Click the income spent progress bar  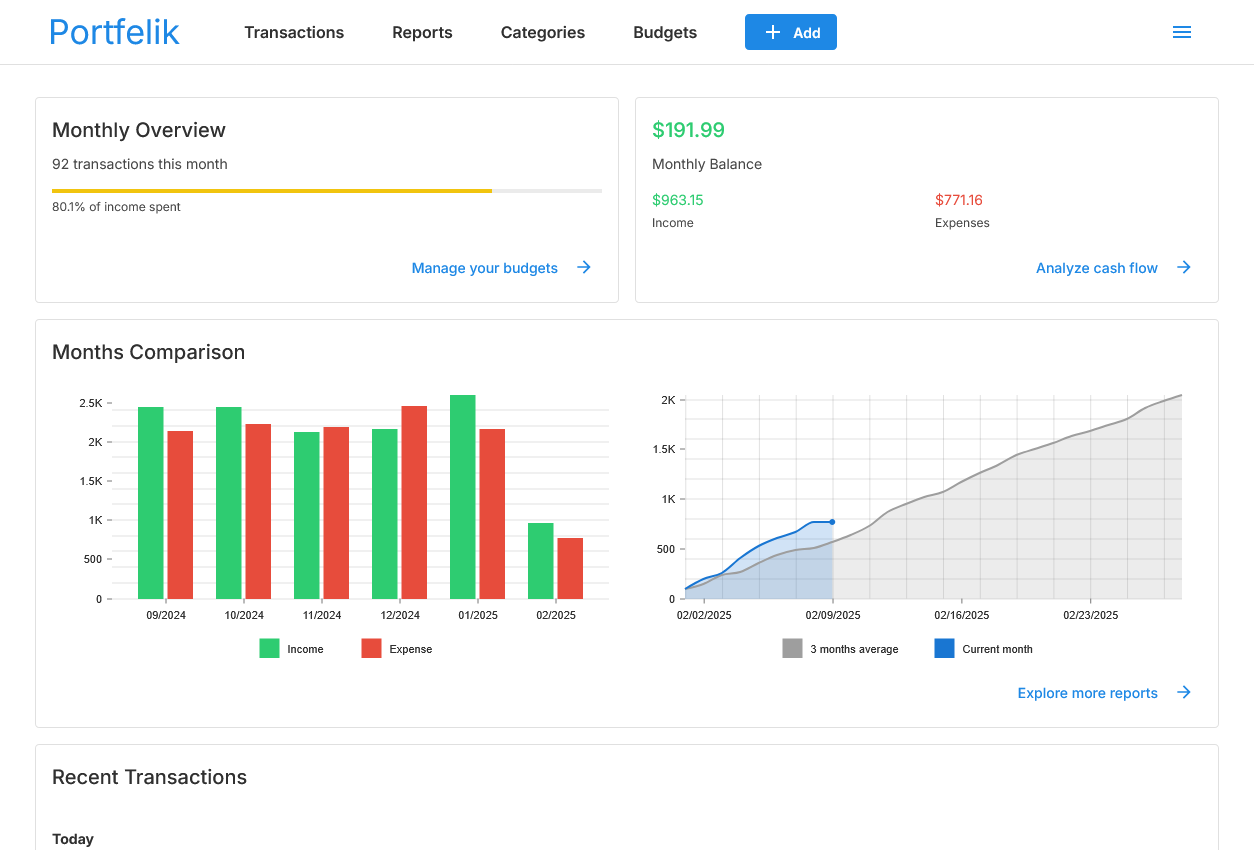pos(326,190)
